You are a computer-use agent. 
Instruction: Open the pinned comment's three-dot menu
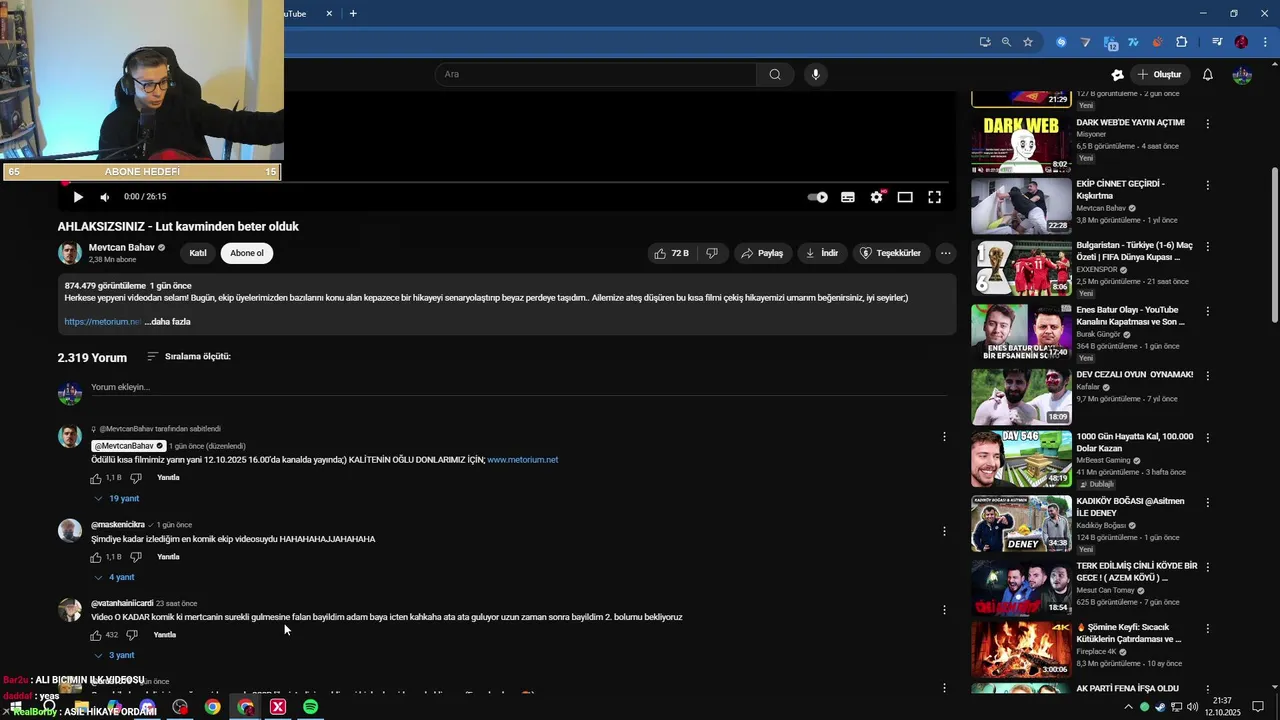tap(944, 436)
